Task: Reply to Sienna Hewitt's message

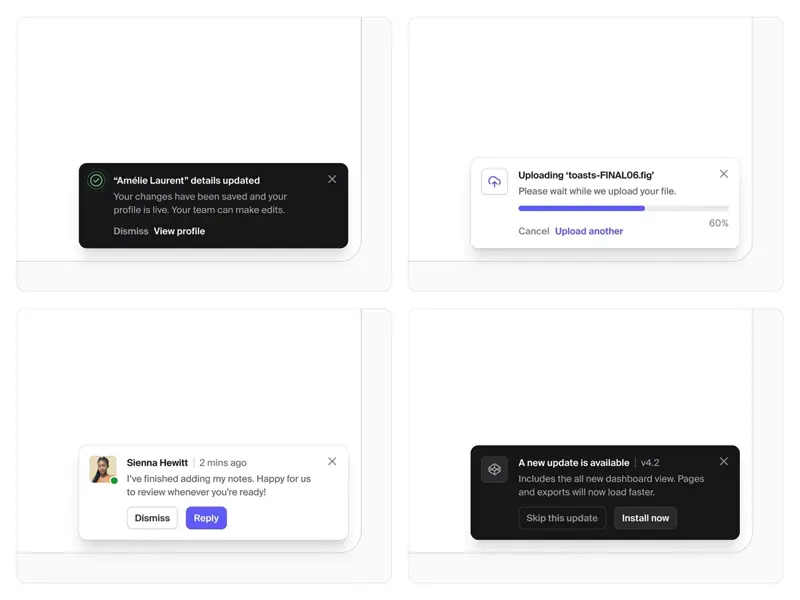Action: [206, 518]
